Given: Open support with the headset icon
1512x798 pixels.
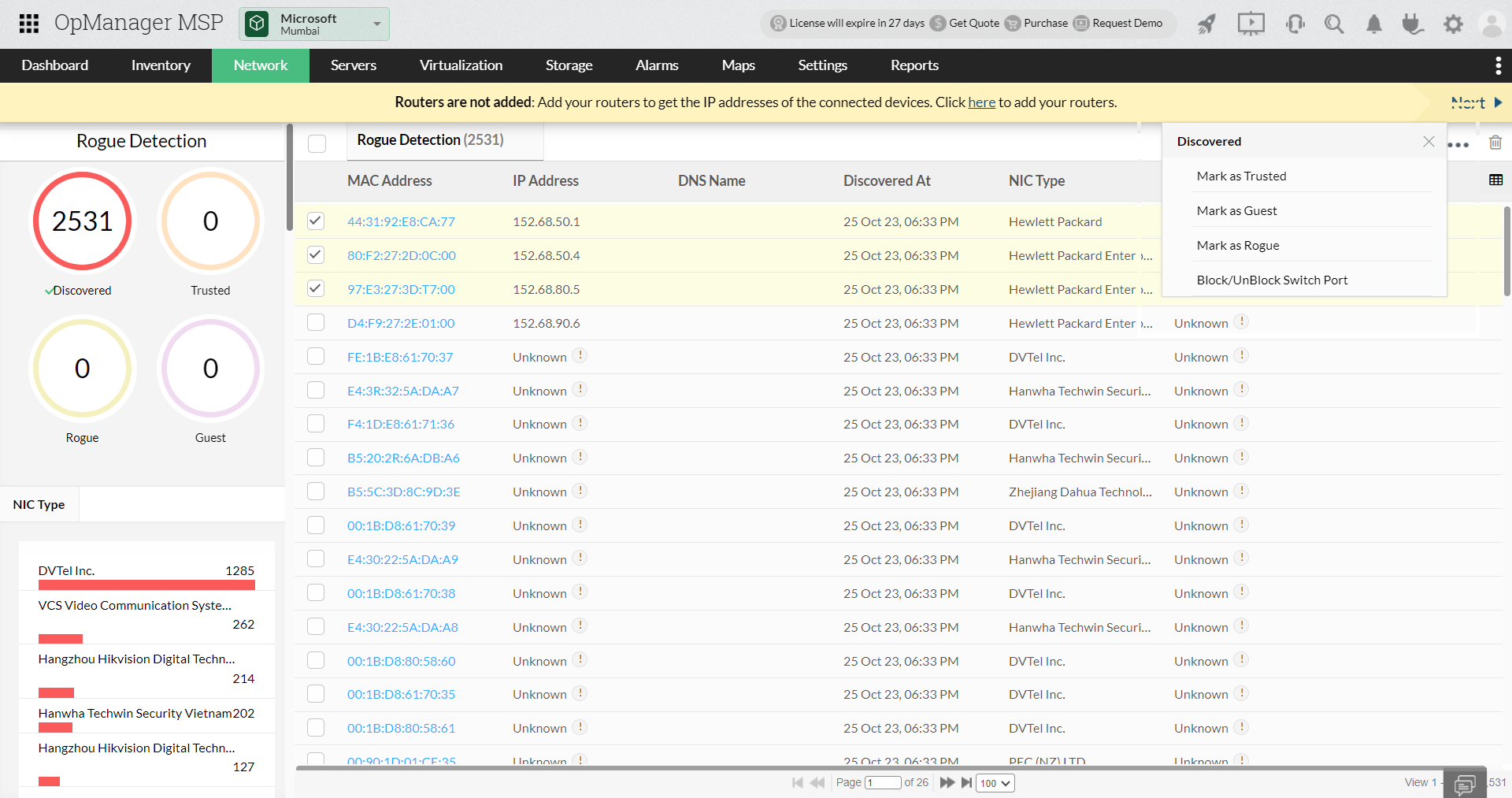Looking at the screenshot, I should (1295, 24).
